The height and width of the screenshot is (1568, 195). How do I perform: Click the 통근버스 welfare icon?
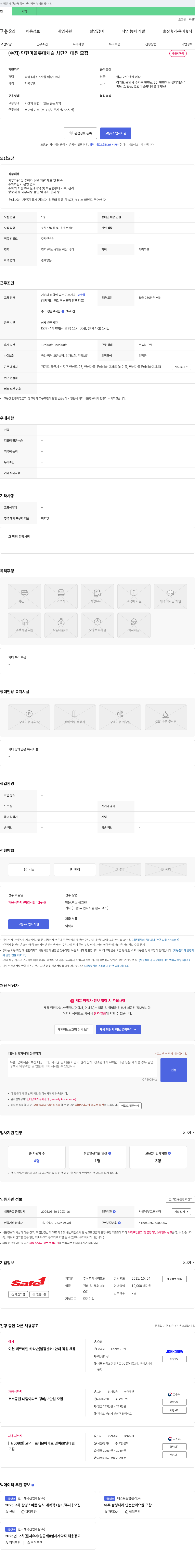click(x=25, y=596)
